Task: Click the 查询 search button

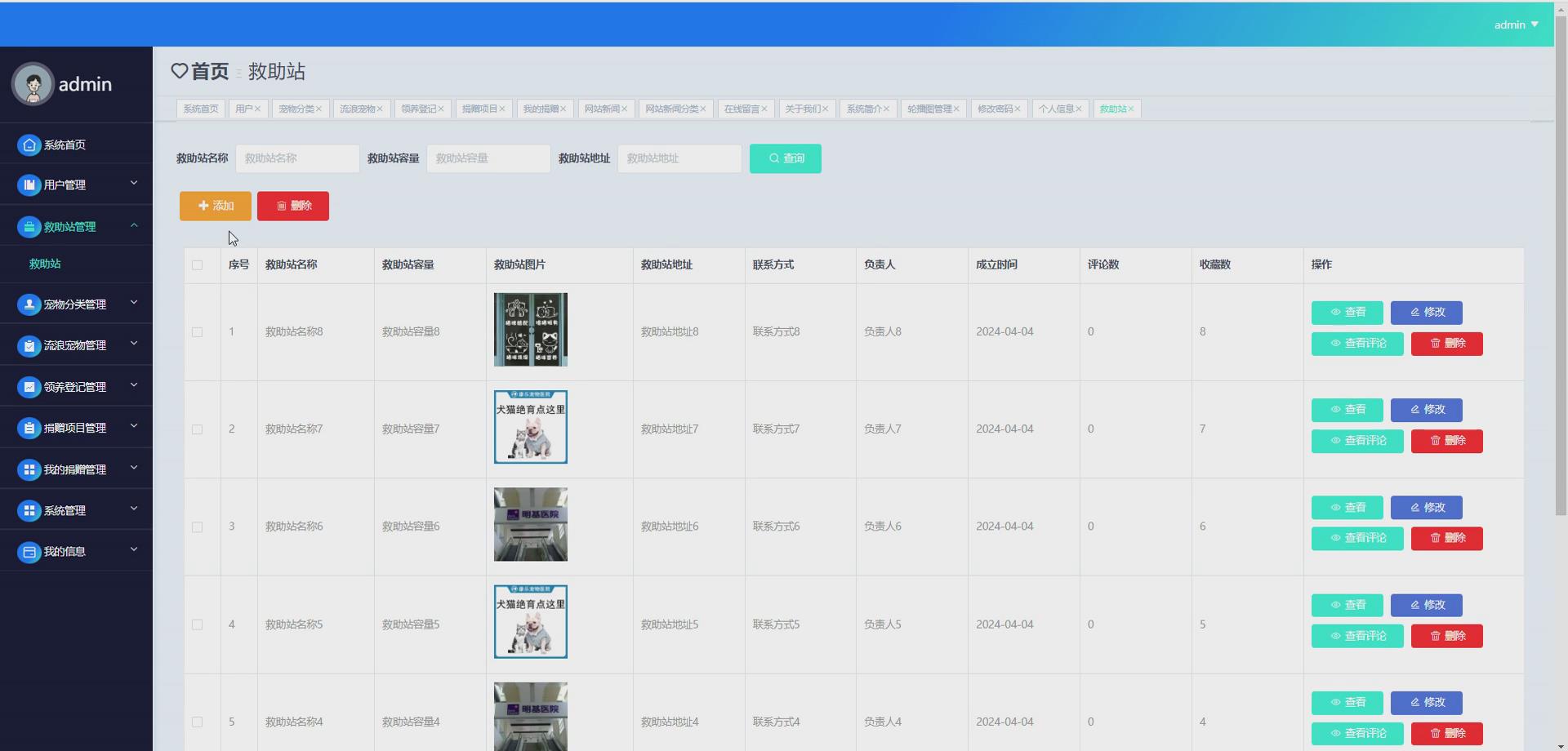Action: click(x=786, y=158)
